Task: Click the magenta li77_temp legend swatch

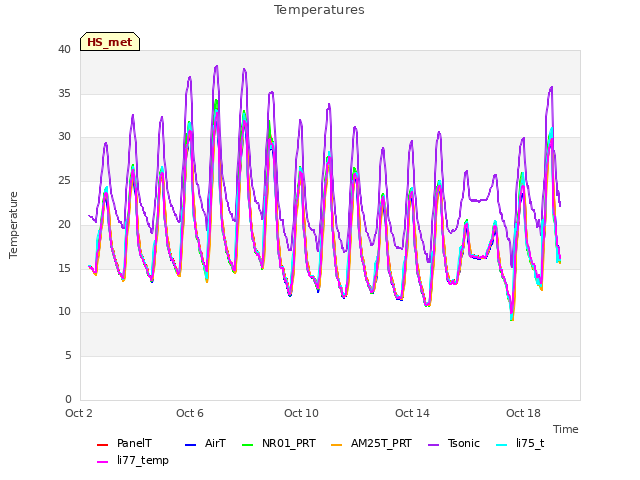Action: pos(102,462)
